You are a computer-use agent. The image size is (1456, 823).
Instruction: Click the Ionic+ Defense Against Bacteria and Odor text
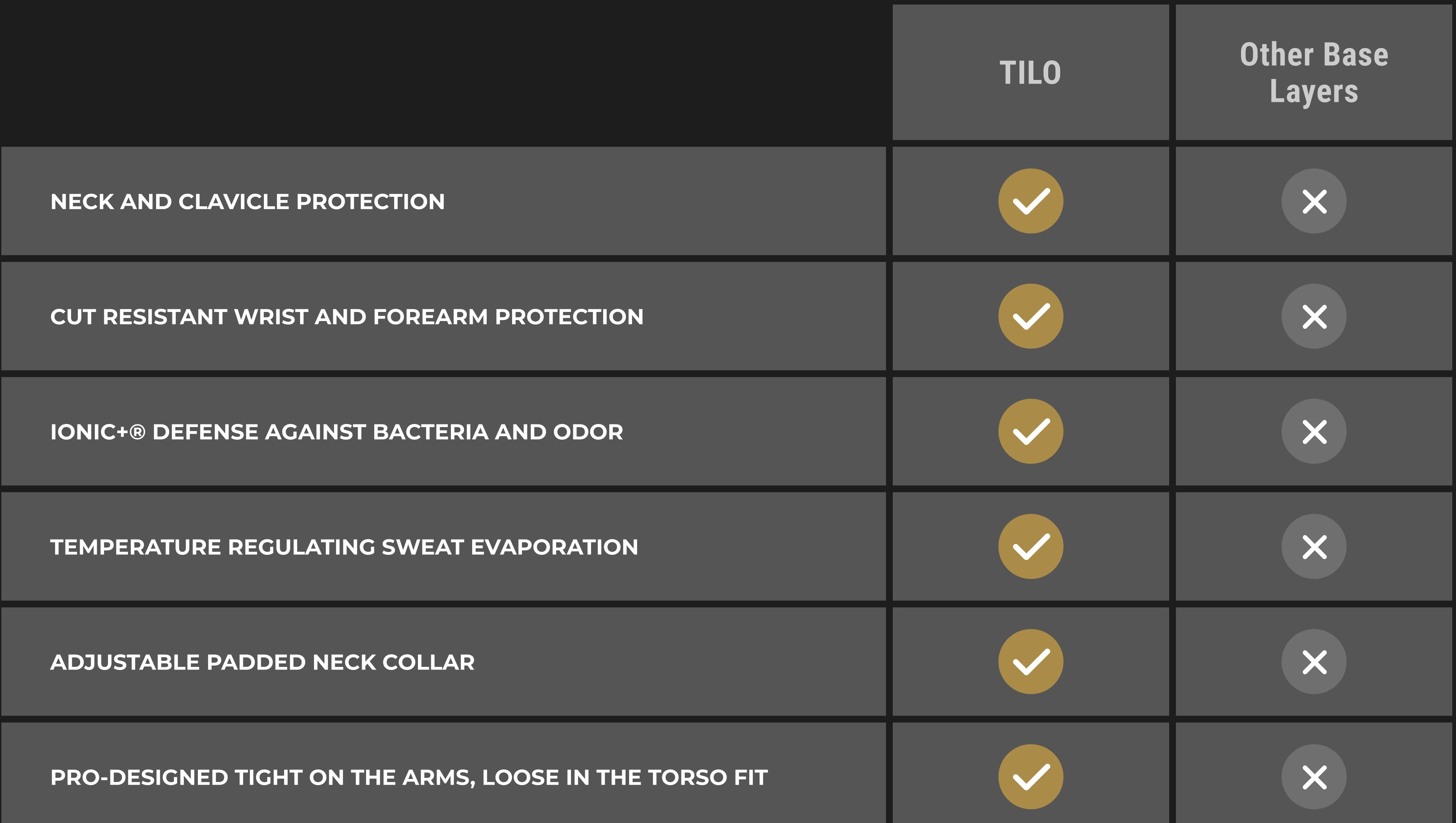point(336,432)
